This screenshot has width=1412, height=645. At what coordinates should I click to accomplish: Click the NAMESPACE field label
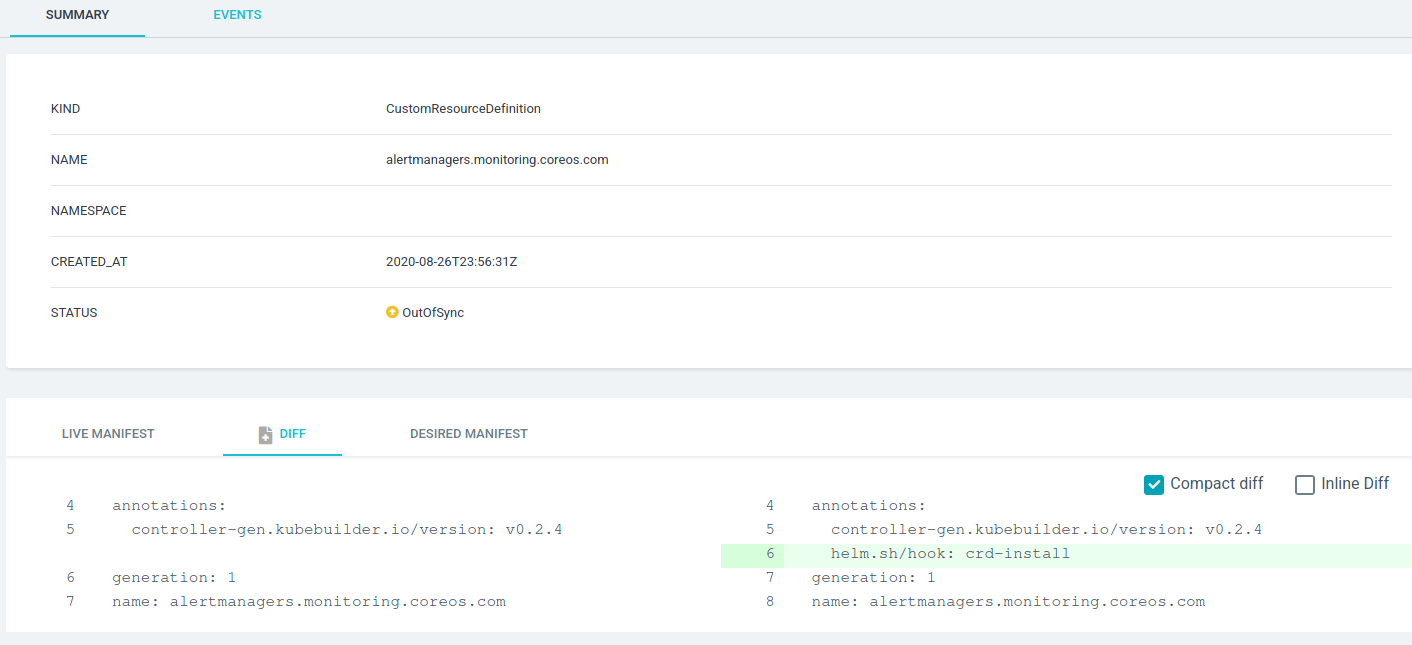pyautogui.click(x=88, y=211)
